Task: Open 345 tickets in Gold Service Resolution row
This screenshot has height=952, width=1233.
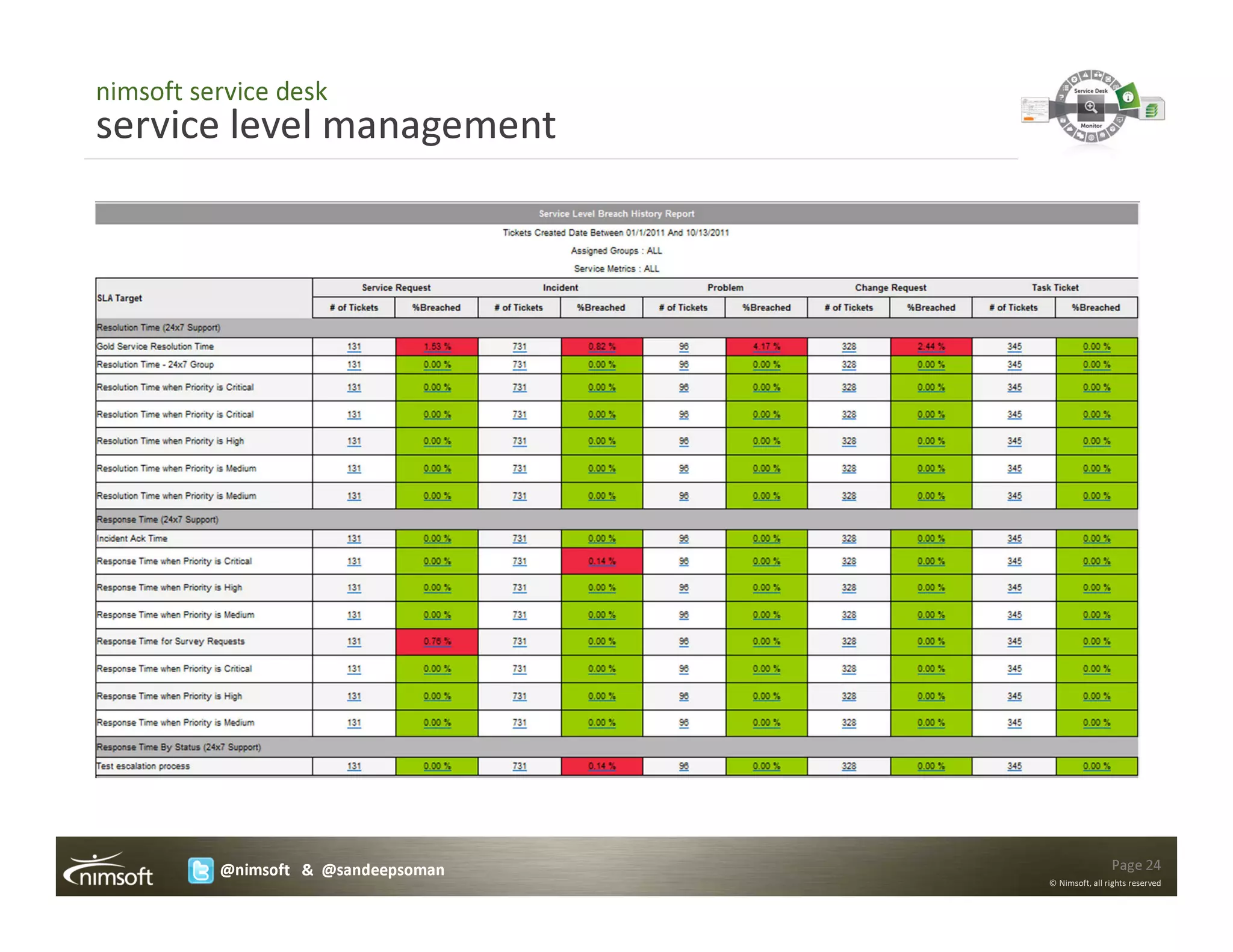Action: click(1014, 347)
